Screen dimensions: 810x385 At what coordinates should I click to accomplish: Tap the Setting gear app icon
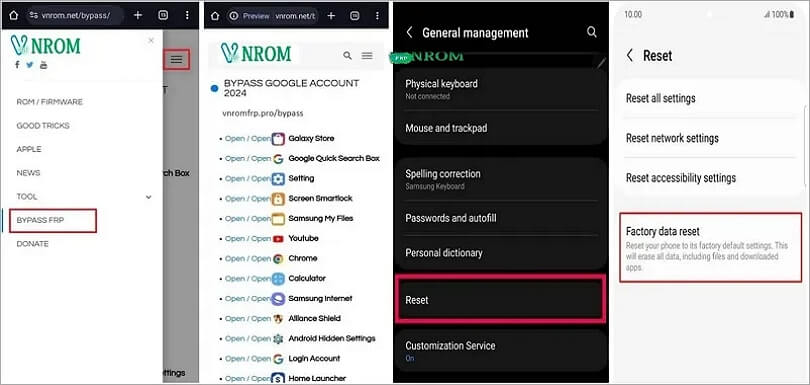tap(278, 179)
